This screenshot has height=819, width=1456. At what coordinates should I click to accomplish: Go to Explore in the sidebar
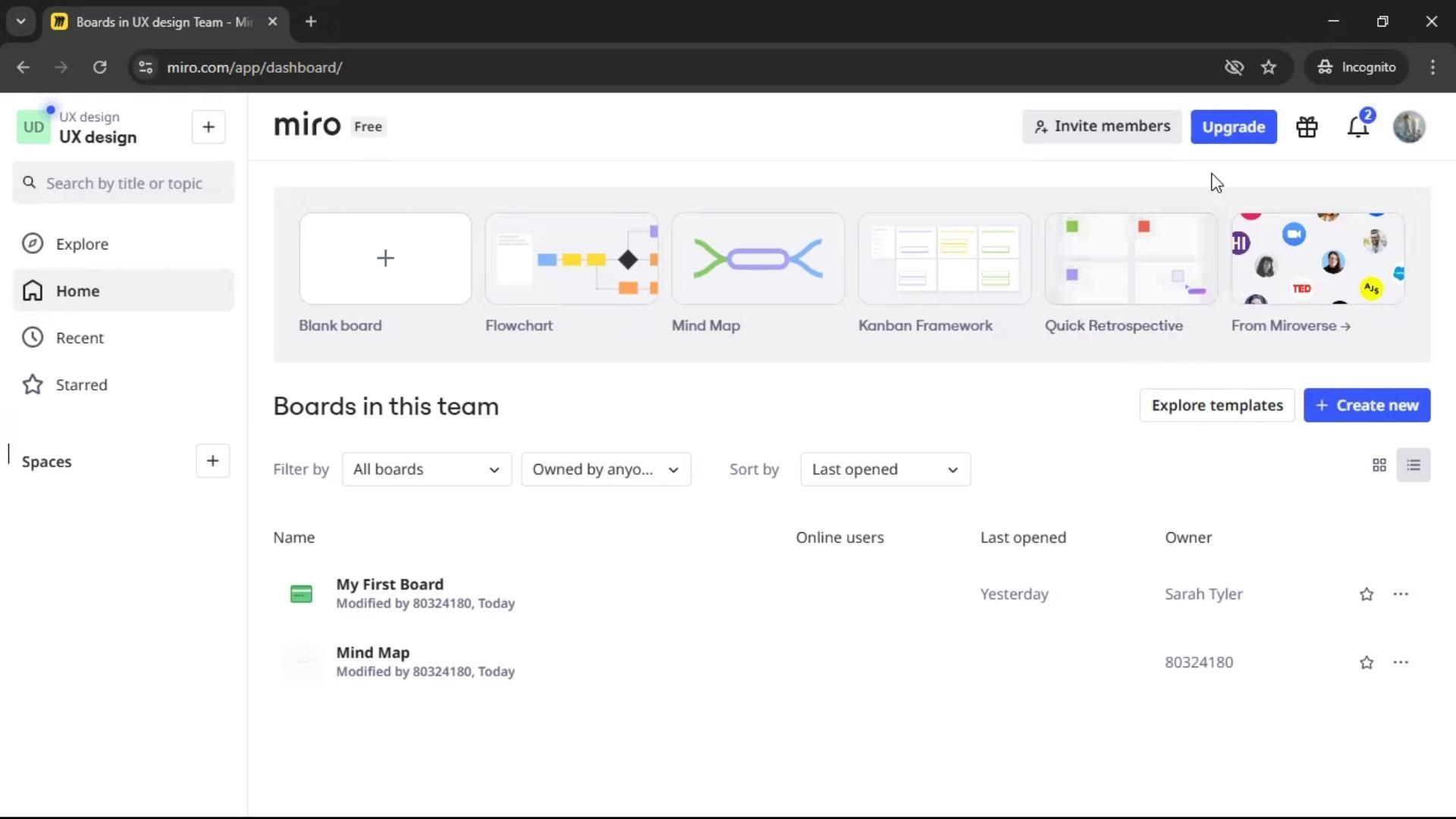coord(82,244)
